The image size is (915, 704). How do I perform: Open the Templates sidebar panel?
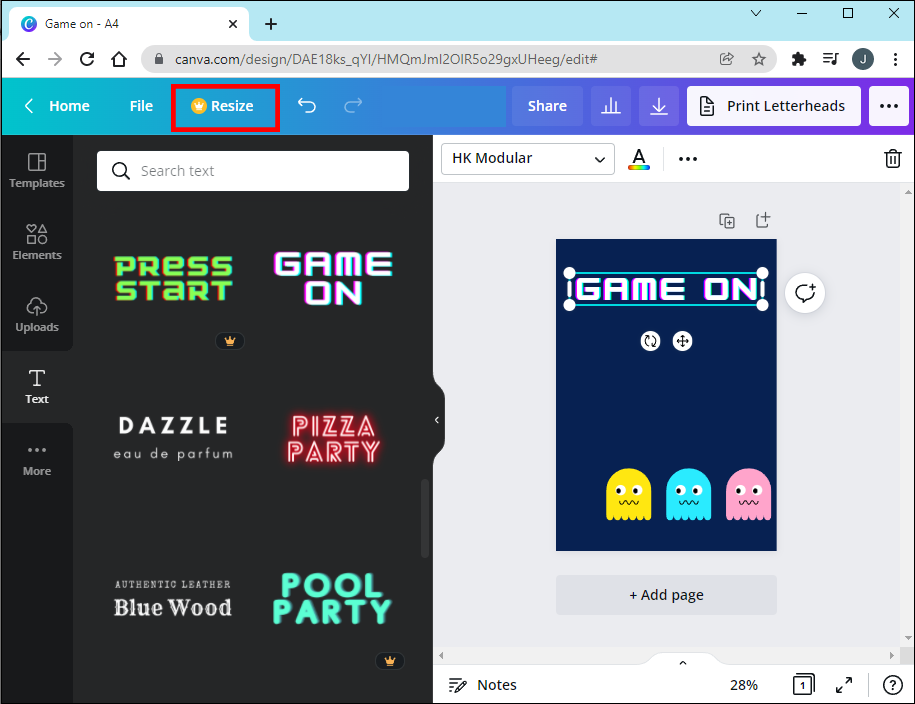37,171
